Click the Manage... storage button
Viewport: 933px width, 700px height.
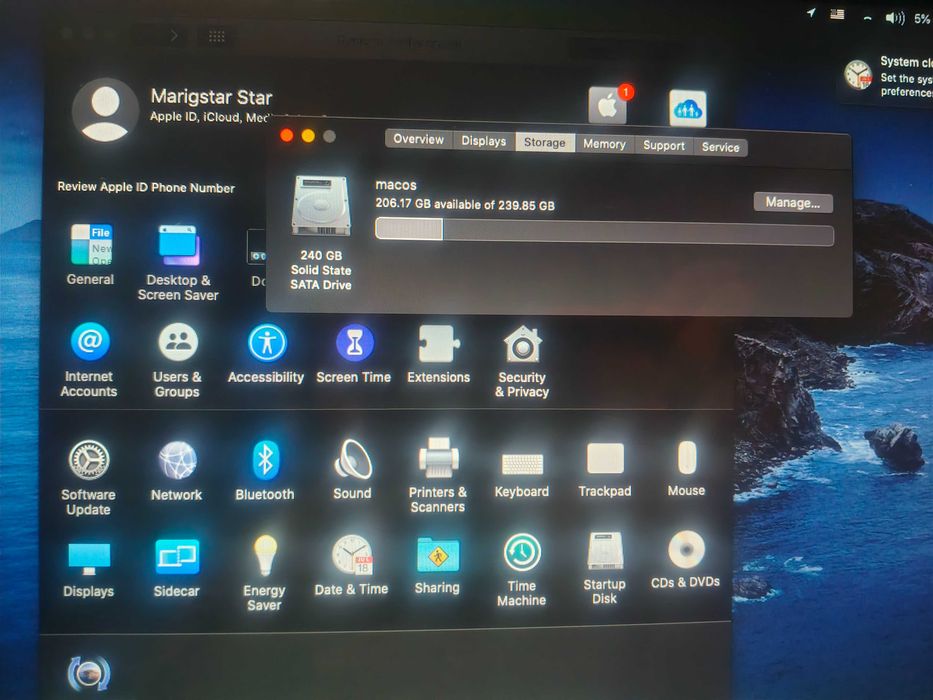[x=793, y=202]
